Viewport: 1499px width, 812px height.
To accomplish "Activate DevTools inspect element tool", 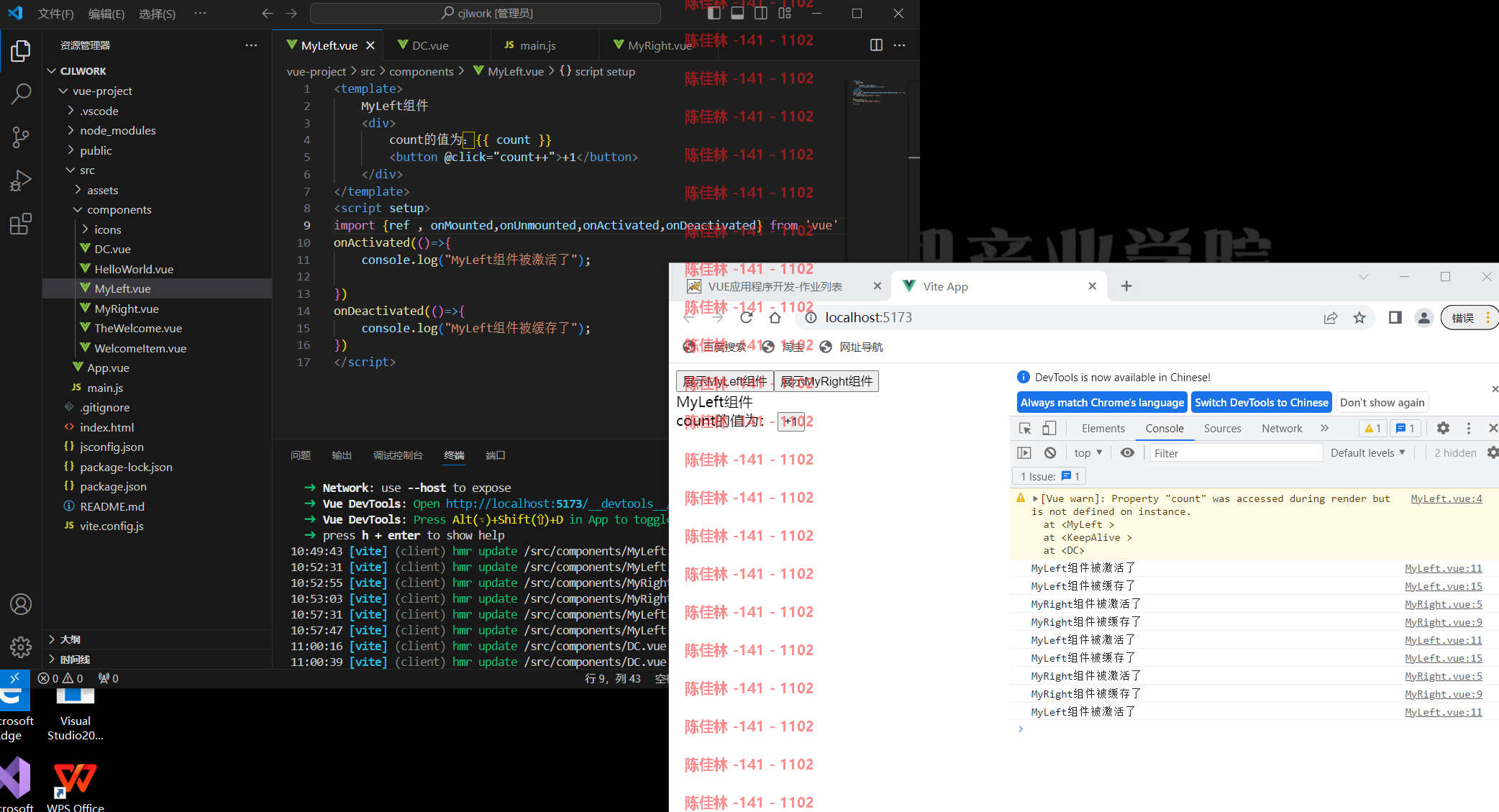I will [1025, 429].
